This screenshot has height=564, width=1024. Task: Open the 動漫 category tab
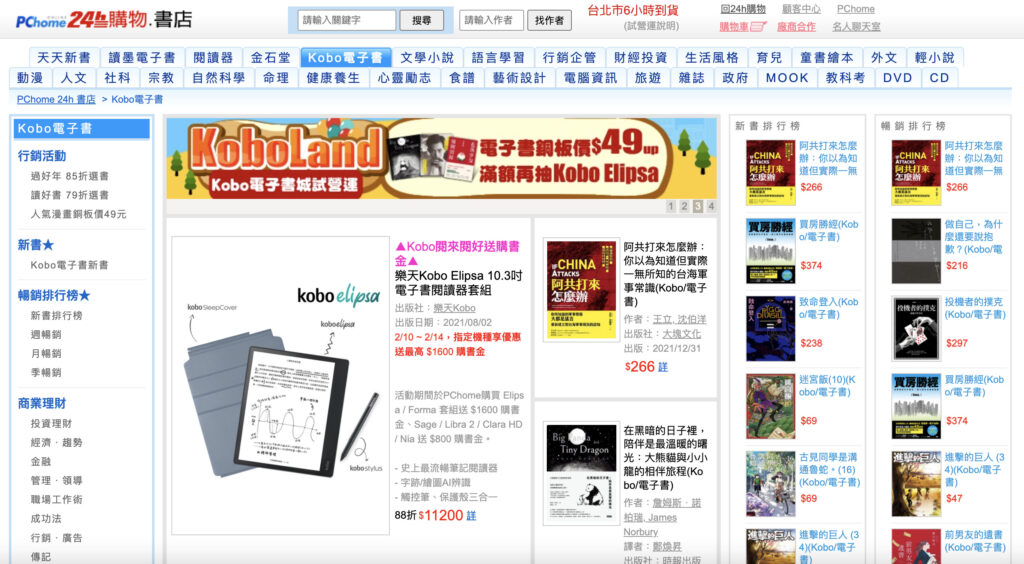coord(30,78)
